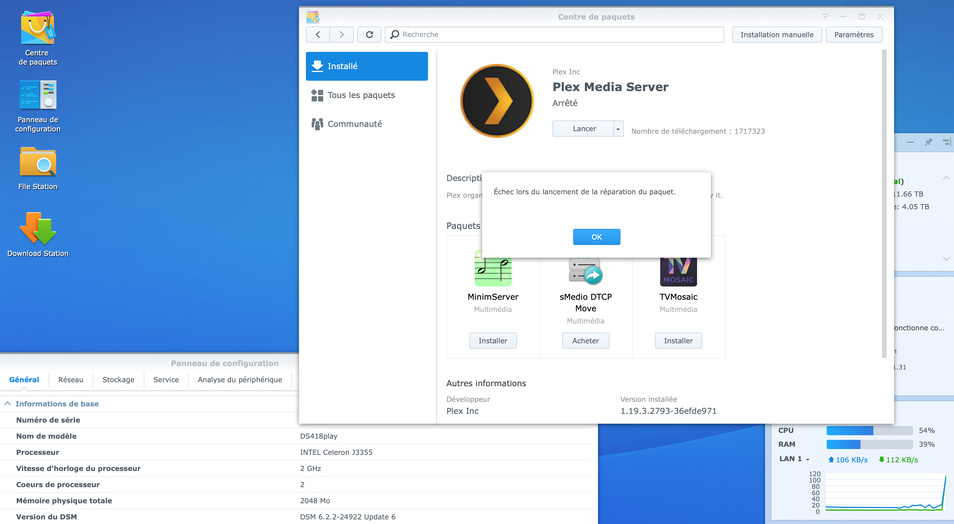Viewport: 954px width, 524px height.
Task: Open Paramètres of Centre de paquets
Action: coord(854,35)
